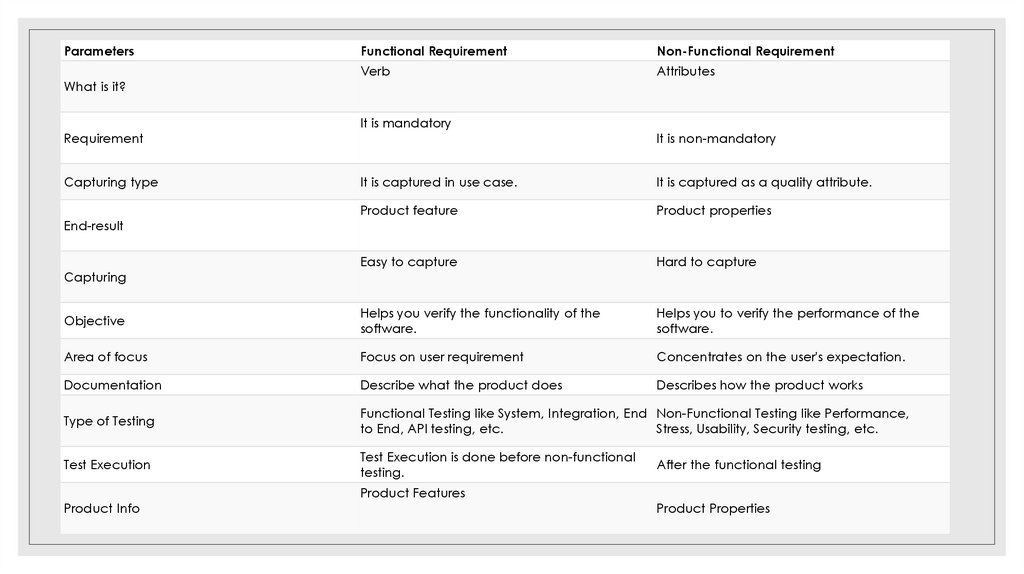The height and width of the screenshot is (574, 1024).
Task: Click the 'Verb' cell
Action: tap(375, 72)
